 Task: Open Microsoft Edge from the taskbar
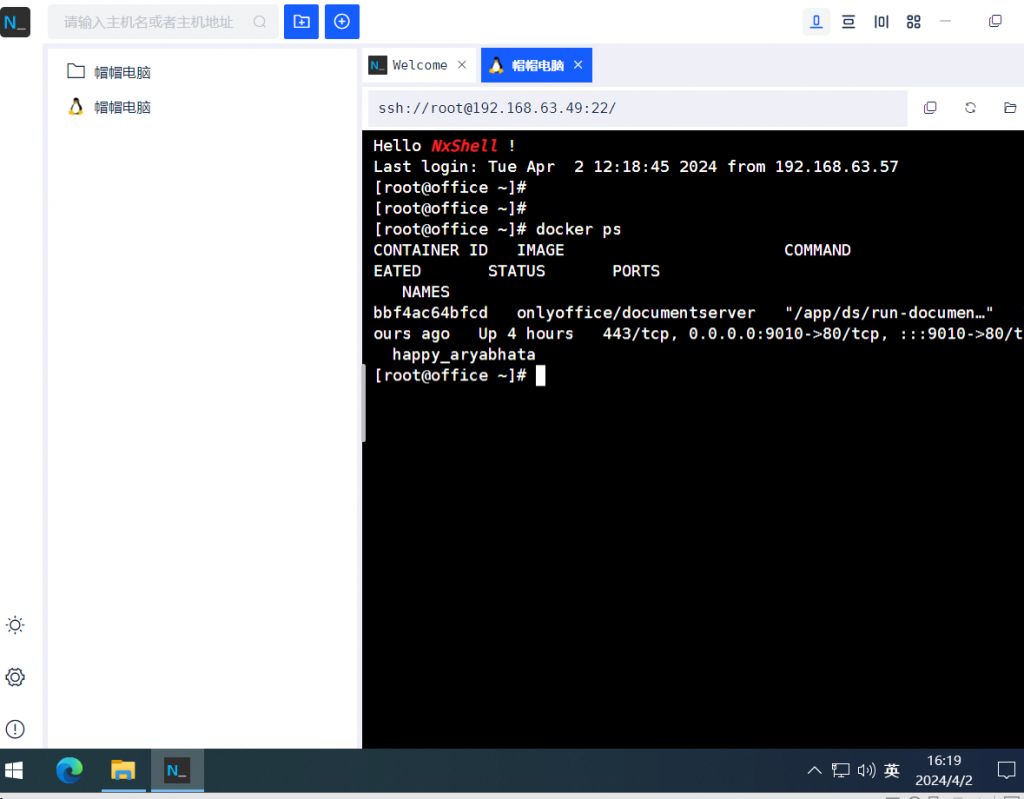pos(69,770)
